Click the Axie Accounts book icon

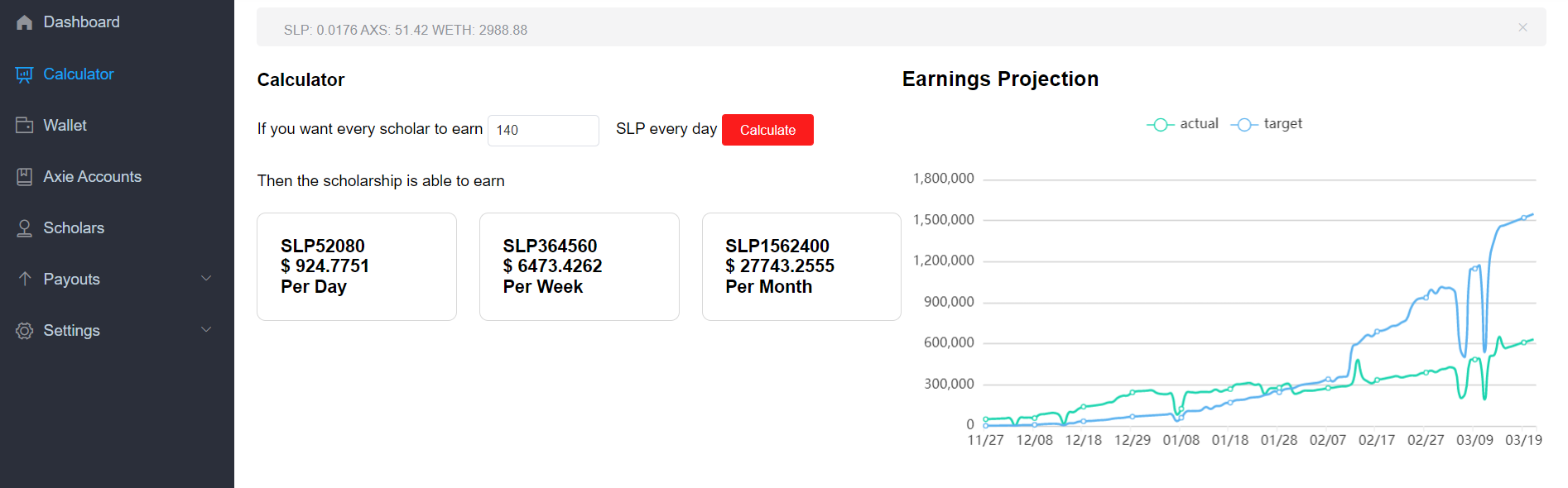[25, 177]
